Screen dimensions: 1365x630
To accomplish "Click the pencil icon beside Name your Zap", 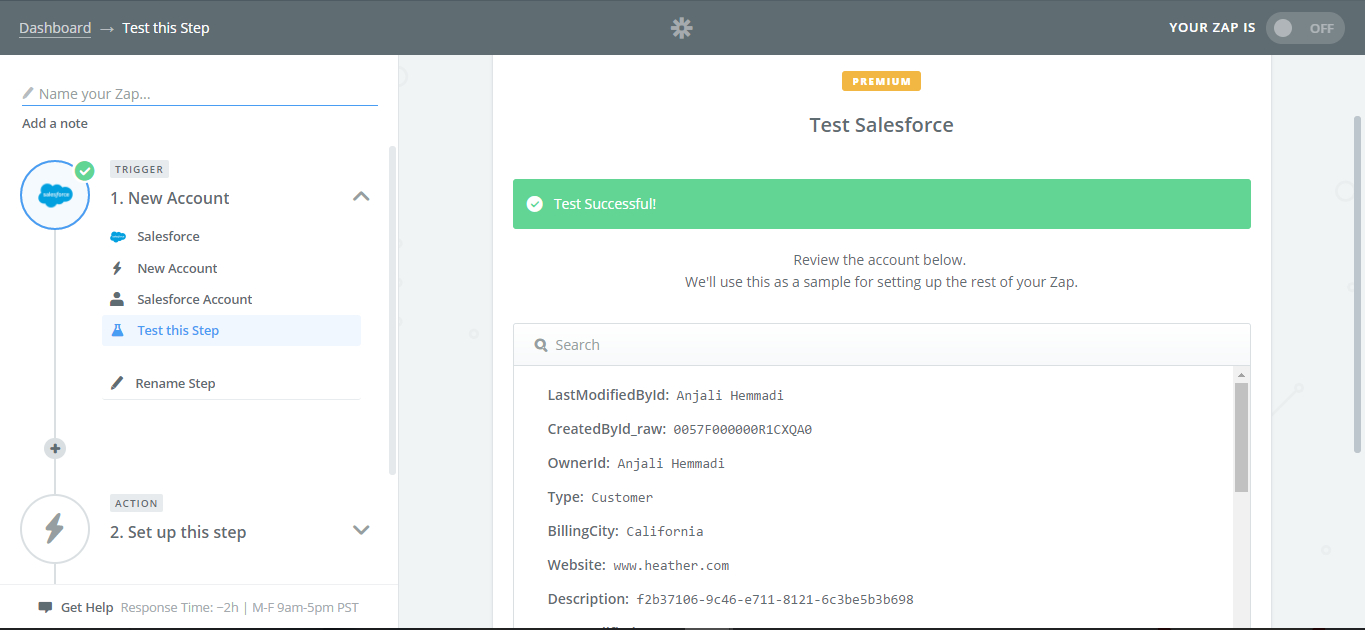I will tap(28, 93).
